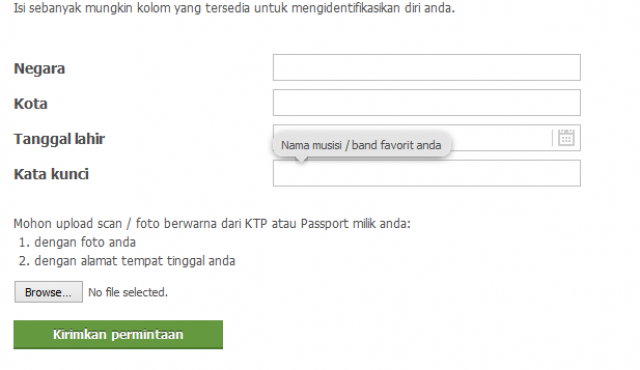Click list item 'dengan foto anda'
This screenshot has width=640, height=370.
tap(85, 242)
